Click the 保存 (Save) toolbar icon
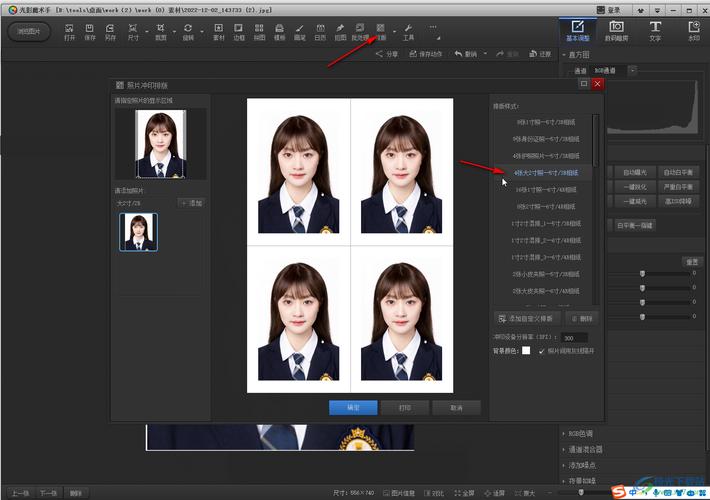The height and width of the screenshot is (500, 710). 91,31
